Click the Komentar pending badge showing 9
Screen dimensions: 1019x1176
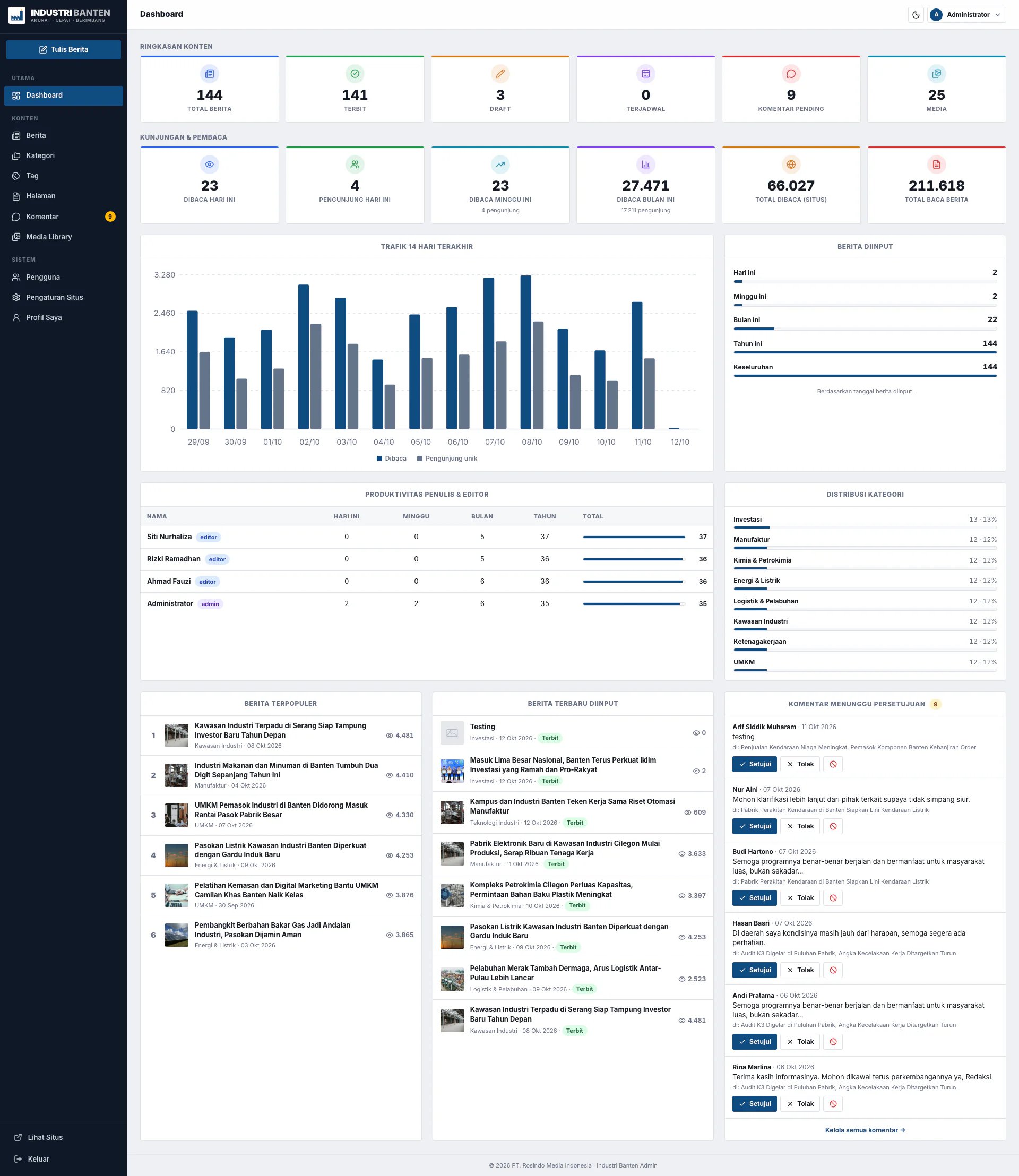[x=110, y=217]
